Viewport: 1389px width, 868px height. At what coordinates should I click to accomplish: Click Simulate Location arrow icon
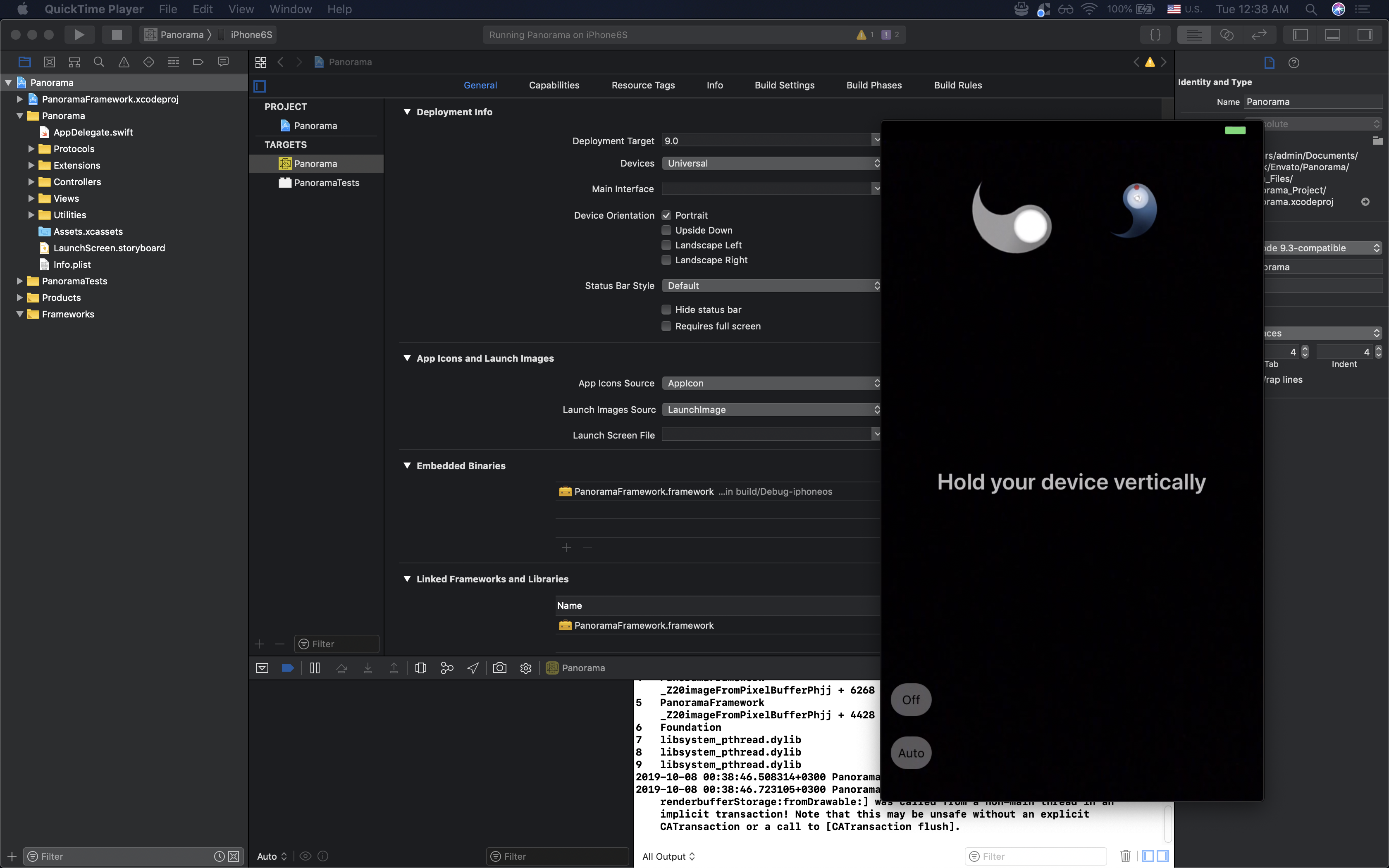click(x=473, y=668)
